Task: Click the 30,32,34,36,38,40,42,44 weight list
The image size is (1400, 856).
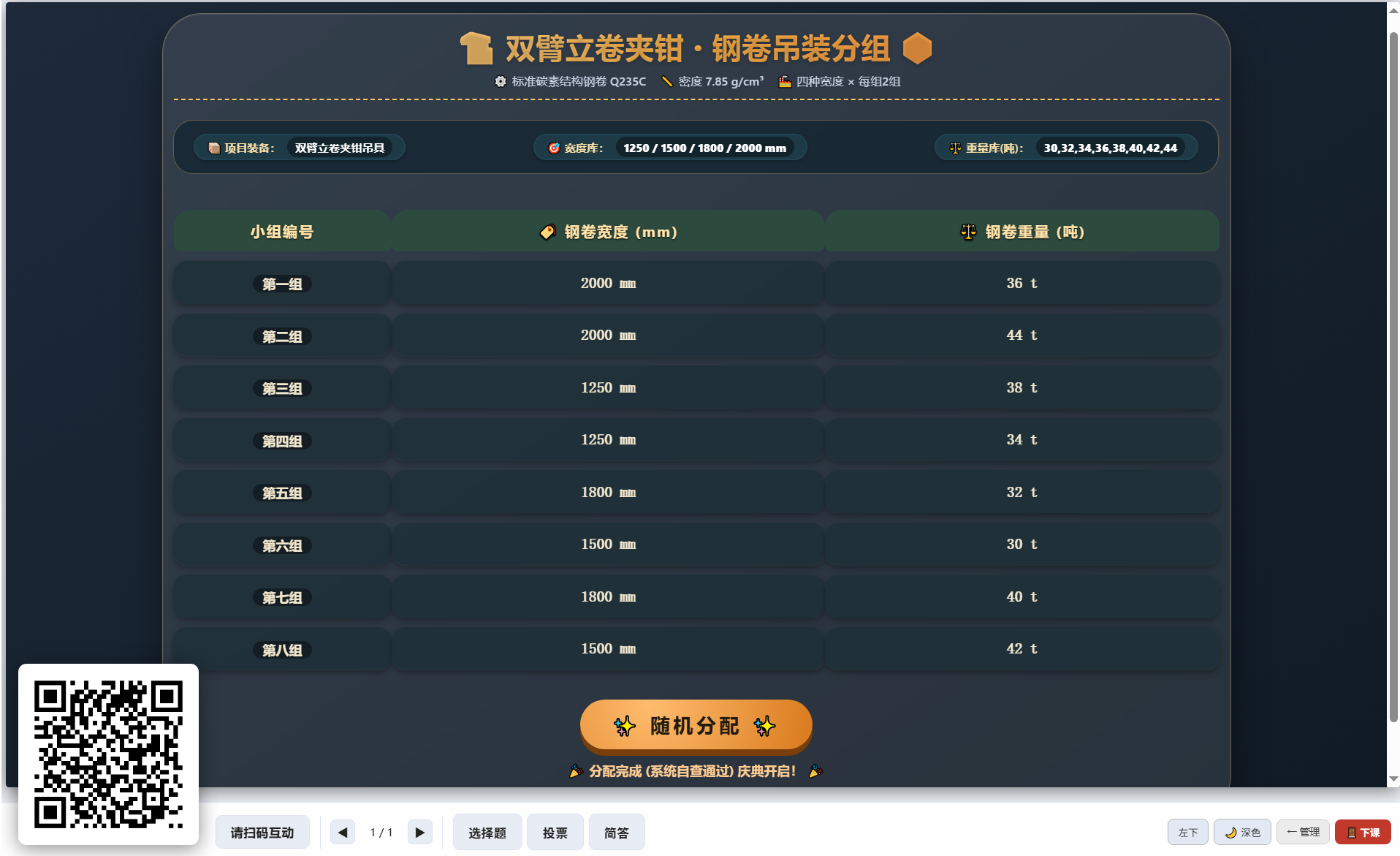Action: (1110, 148)
